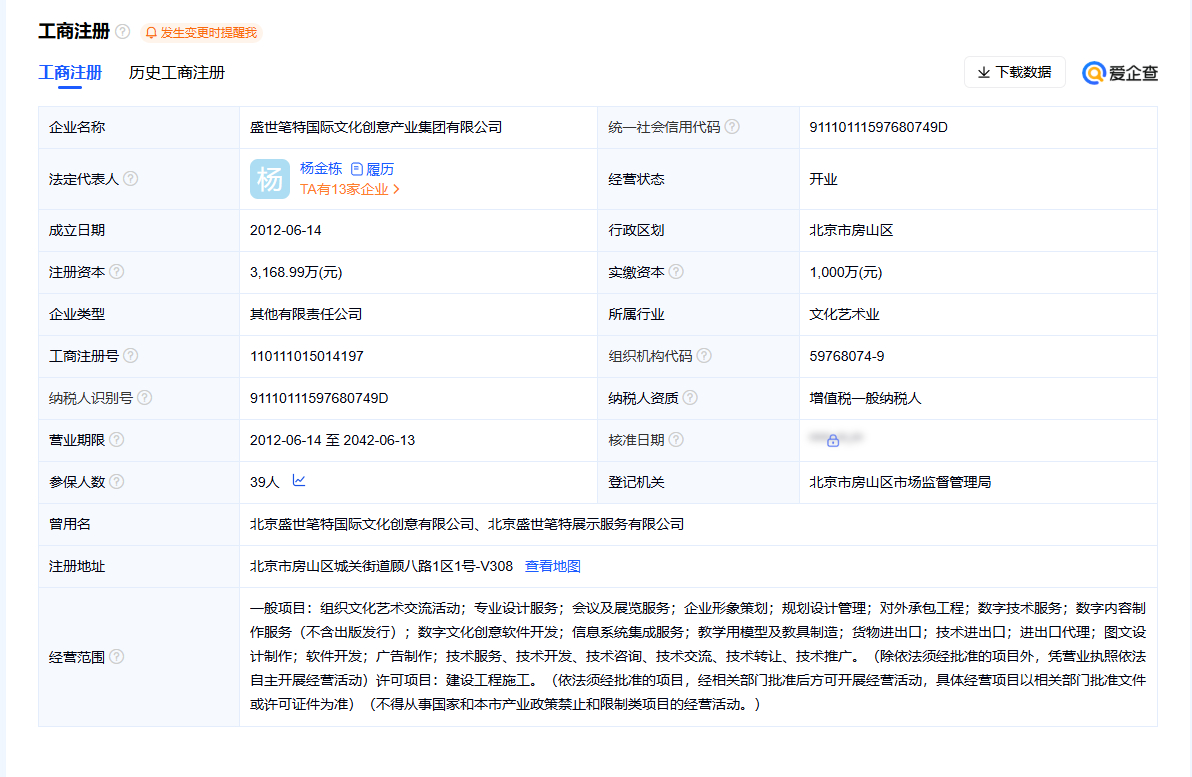The height and width of the screenshot is (777, 1192).
Task: Click help icon beside 纳税人识别号
Action: tap(144, 398)
